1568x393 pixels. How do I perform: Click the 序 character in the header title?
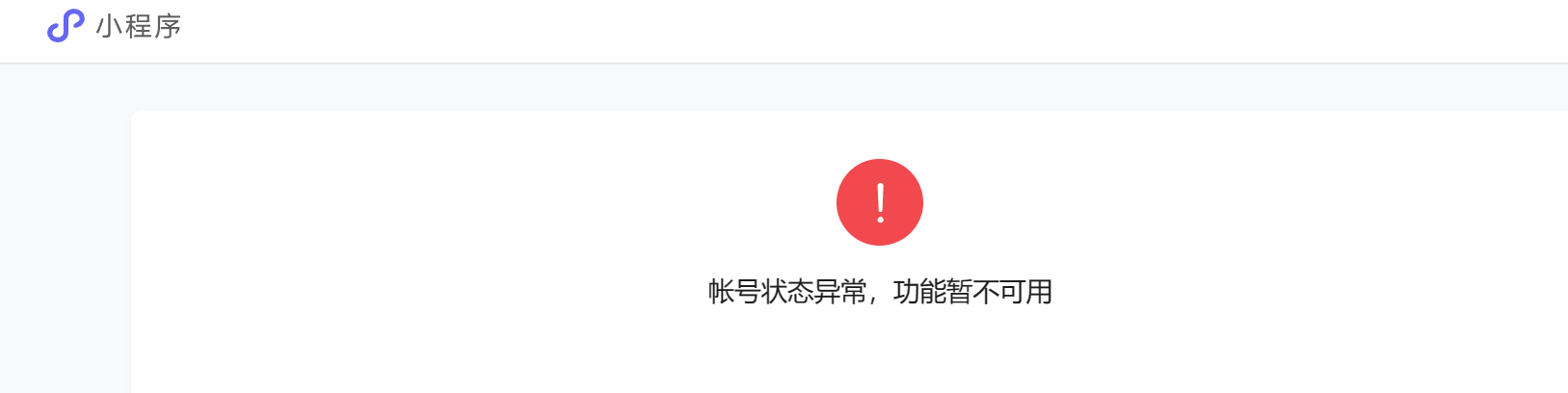[168, 26]
